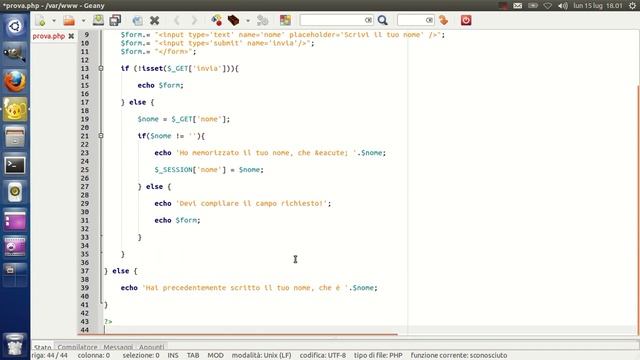Open the workspace switcher in launcher
The image size is (640, 360).
pos(15,275)
